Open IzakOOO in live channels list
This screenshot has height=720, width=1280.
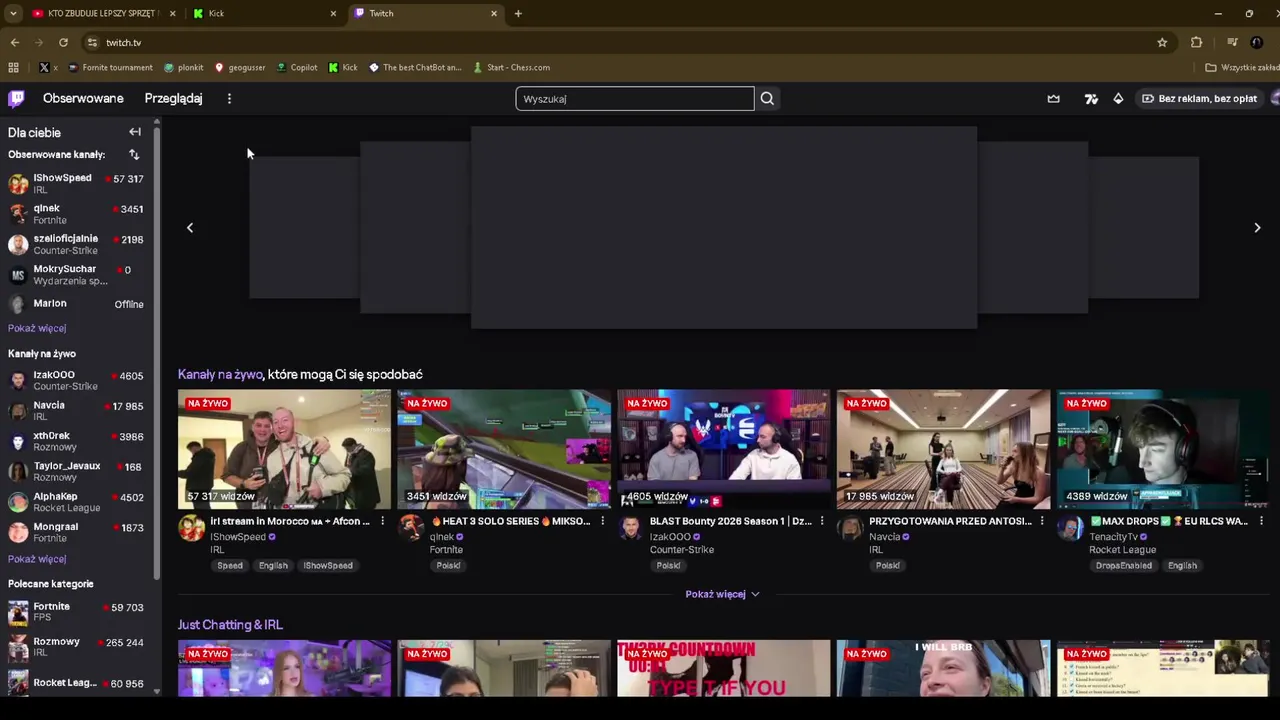[77, 380]
